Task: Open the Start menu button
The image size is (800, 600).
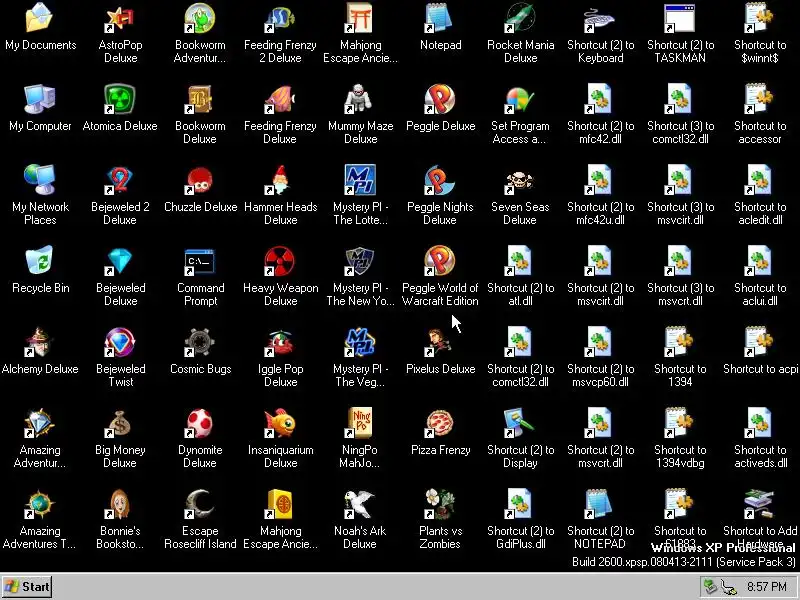Action: tap(27, 587)
